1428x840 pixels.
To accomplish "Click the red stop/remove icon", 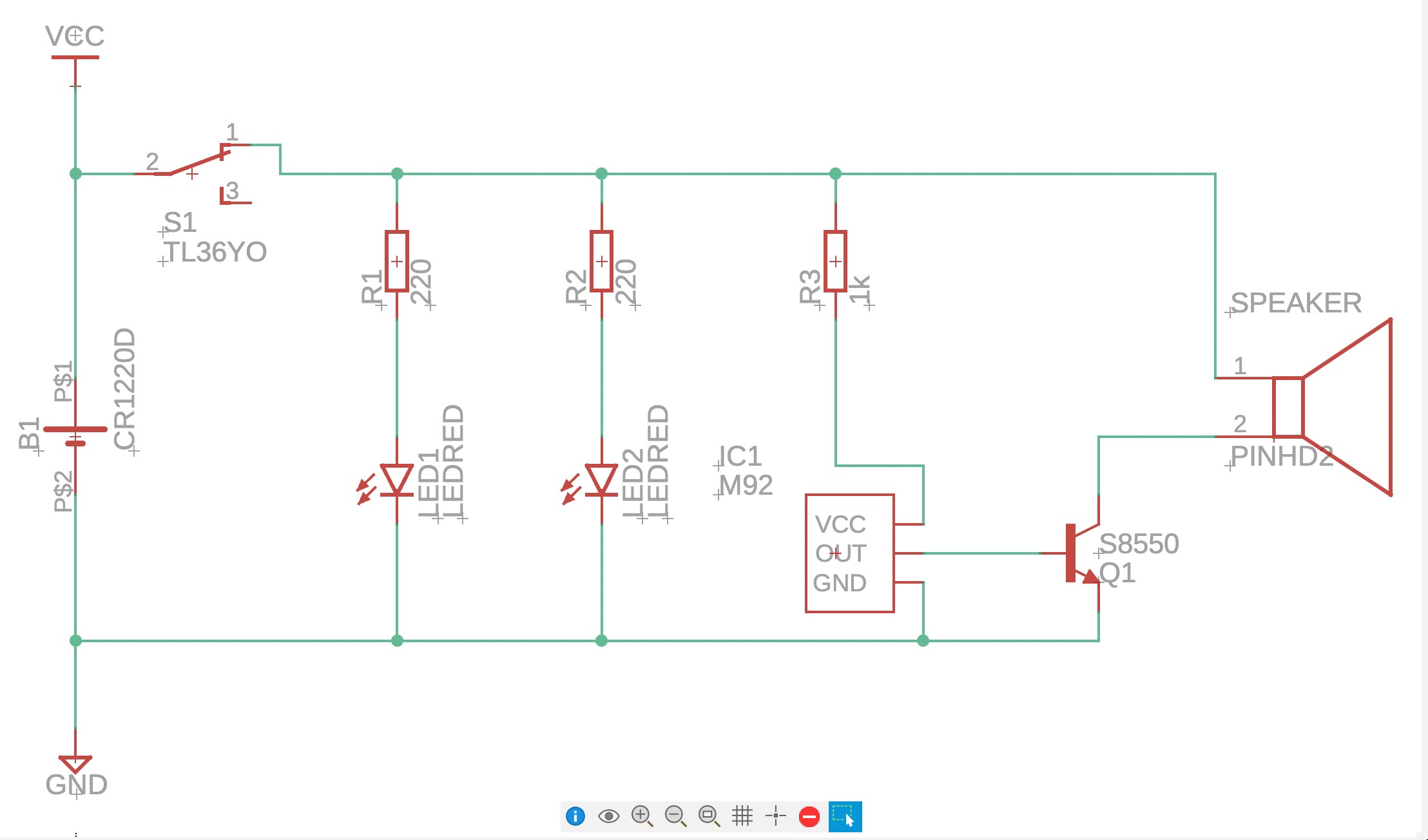I will click(x=810, y=816).
